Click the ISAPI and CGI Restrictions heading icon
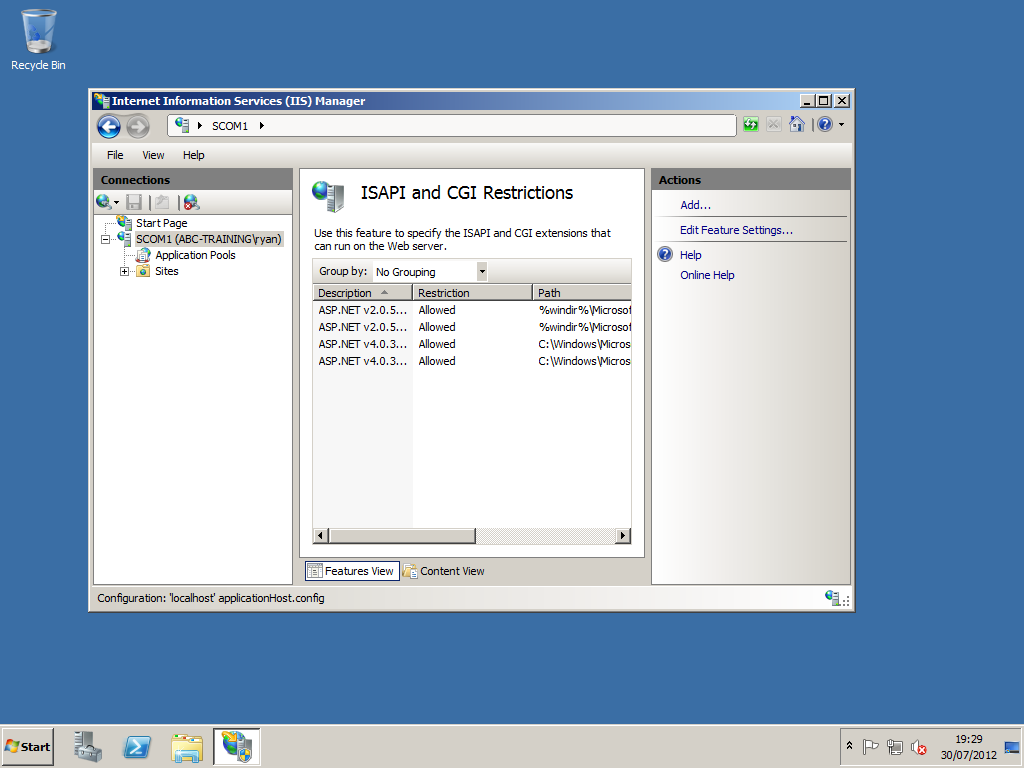Viewport: 1024px width, 768px height. click(328, 196)
